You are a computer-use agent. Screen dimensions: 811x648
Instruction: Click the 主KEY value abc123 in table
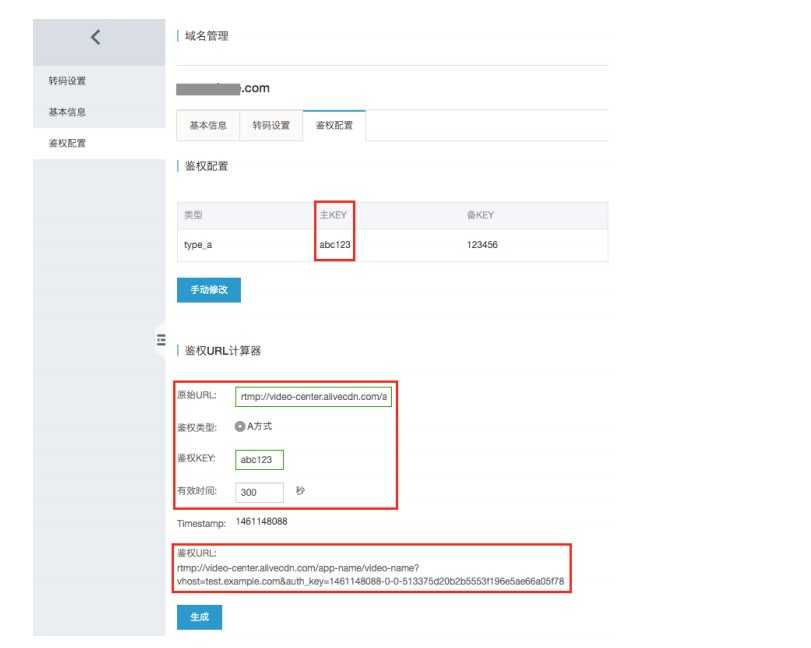[x=335, y=245]
